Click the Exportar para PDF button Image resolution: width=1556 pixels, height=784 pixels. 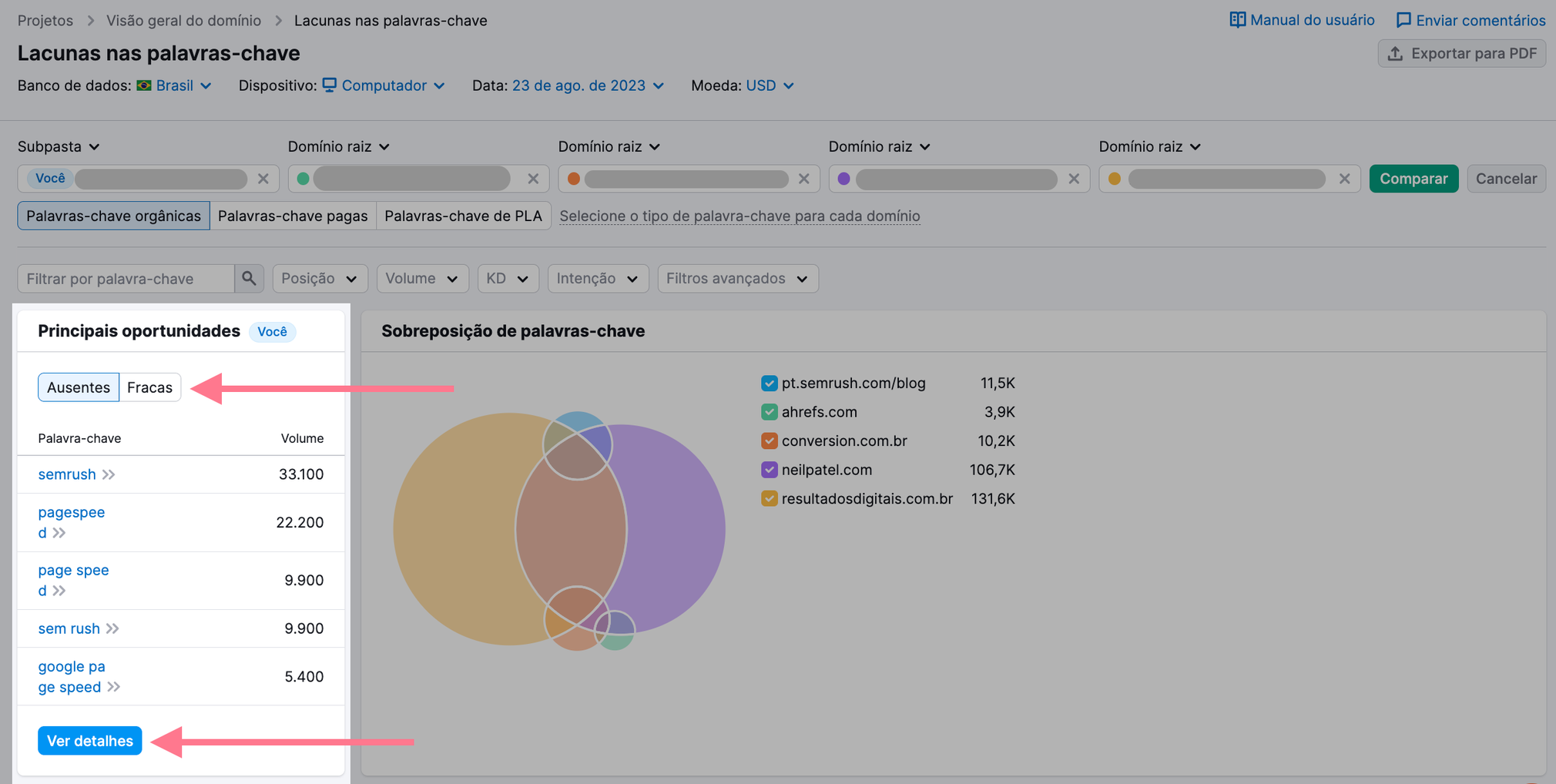coord(1461,54)
